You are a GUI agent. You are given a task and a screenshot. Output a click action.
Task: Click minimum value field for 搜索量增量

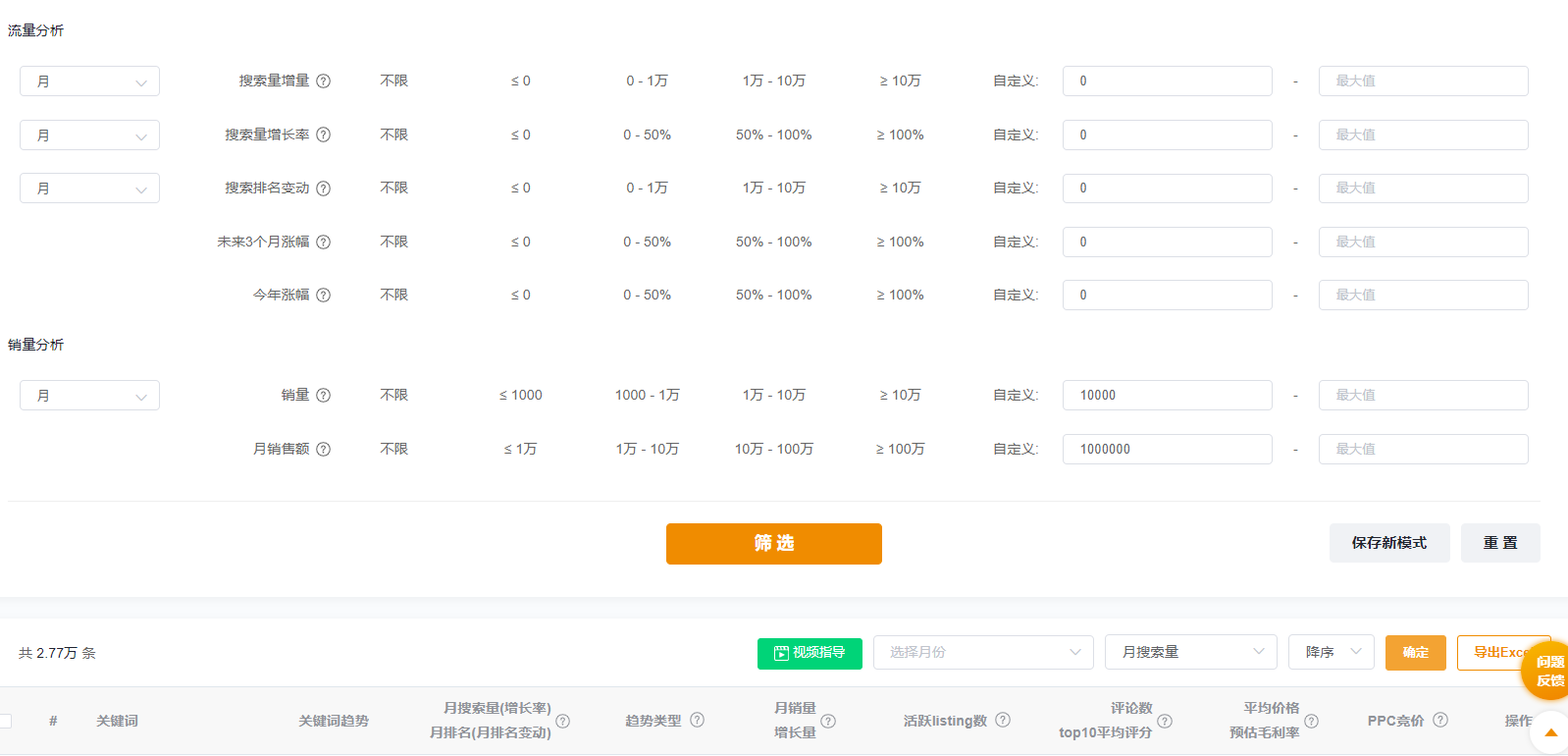coord(1167,81)
